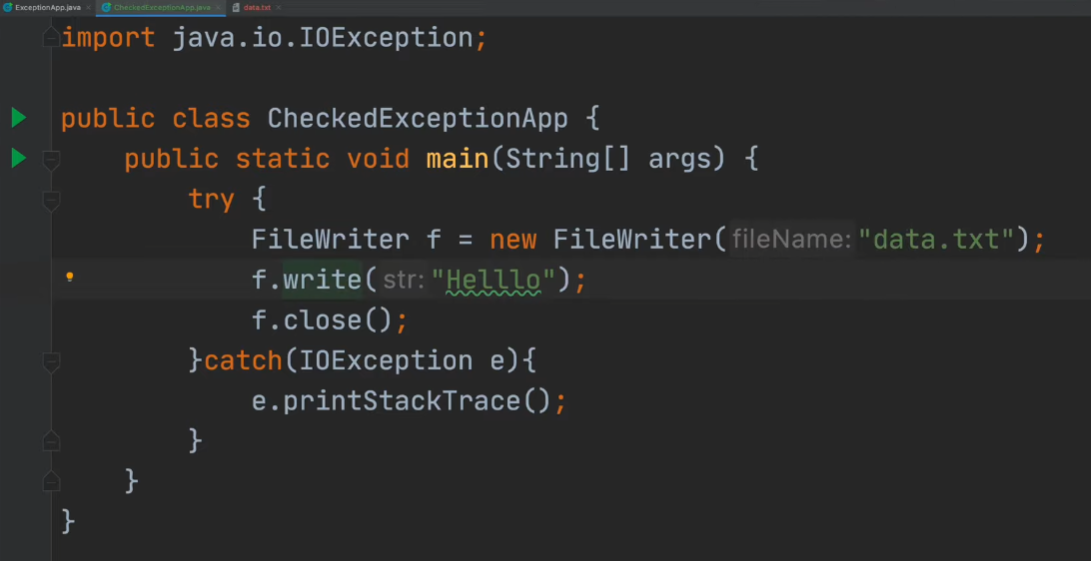The image size is (1091, 561).
Task: Click the fold end marker at the main closing brace
Action: 51,481
